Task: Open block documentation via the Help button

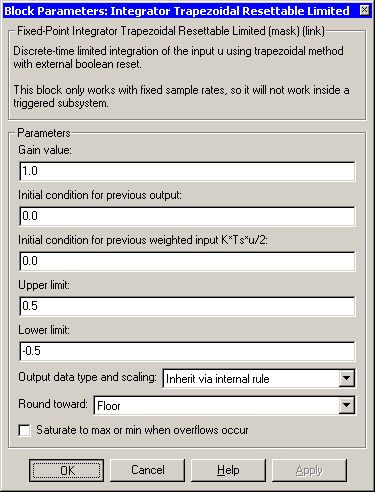Action: pos(228,470)
